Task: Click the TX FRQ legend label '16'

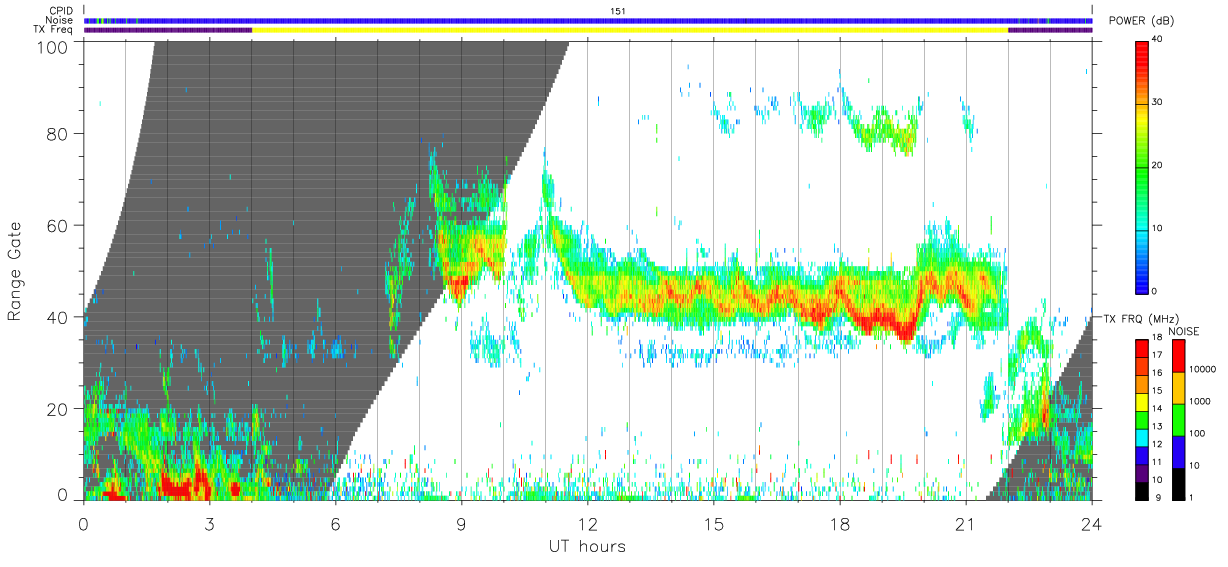Action: pyautogui.click(x=1158, y=375)
